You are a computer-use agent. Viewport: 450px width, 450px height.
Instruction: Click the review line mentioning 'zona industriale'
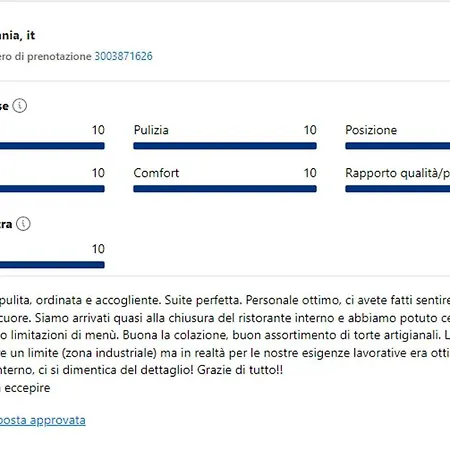coord(225,353)
